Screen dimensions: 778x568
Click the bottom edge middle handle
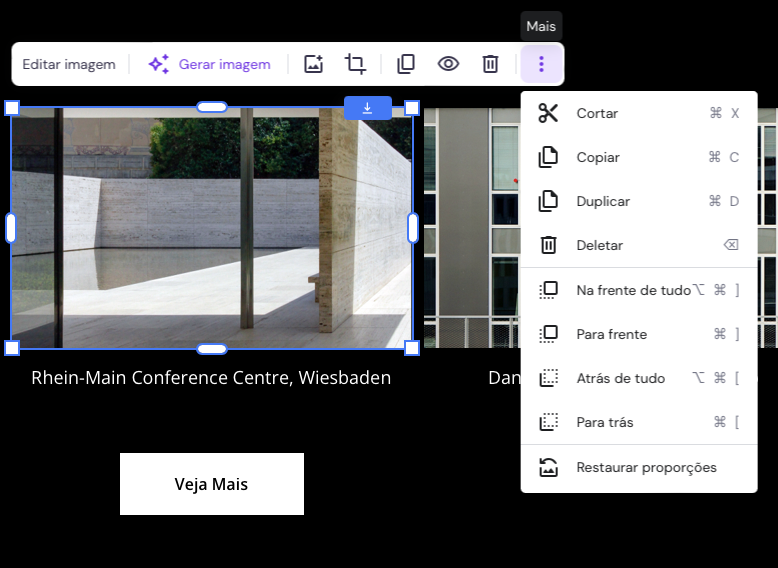tap(212, 349)
